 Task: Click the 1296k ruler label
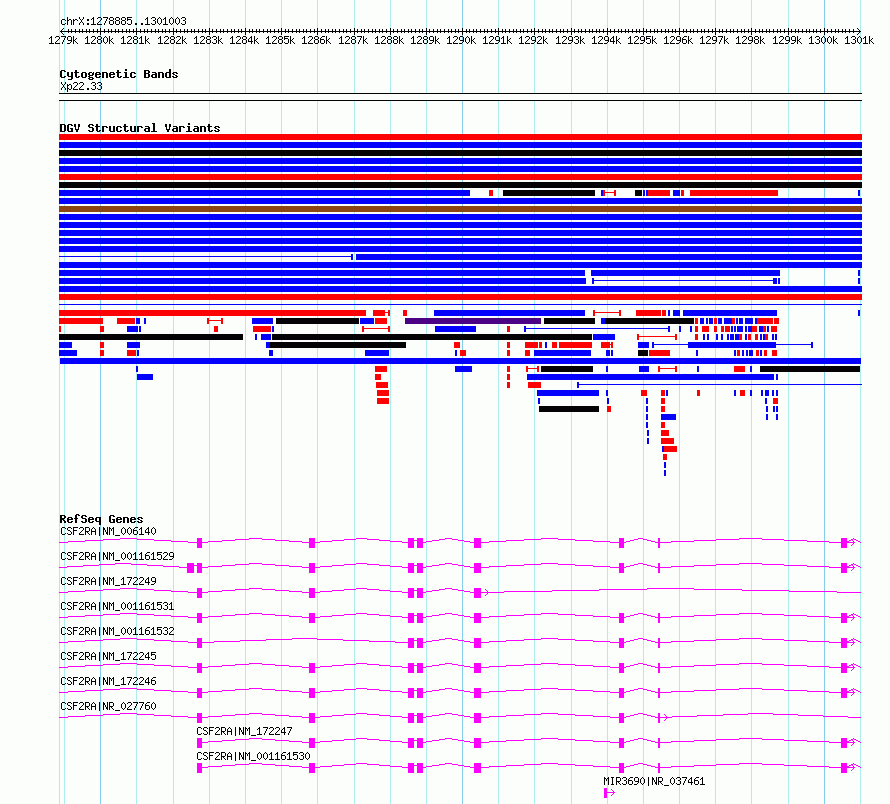coord(678,40)
